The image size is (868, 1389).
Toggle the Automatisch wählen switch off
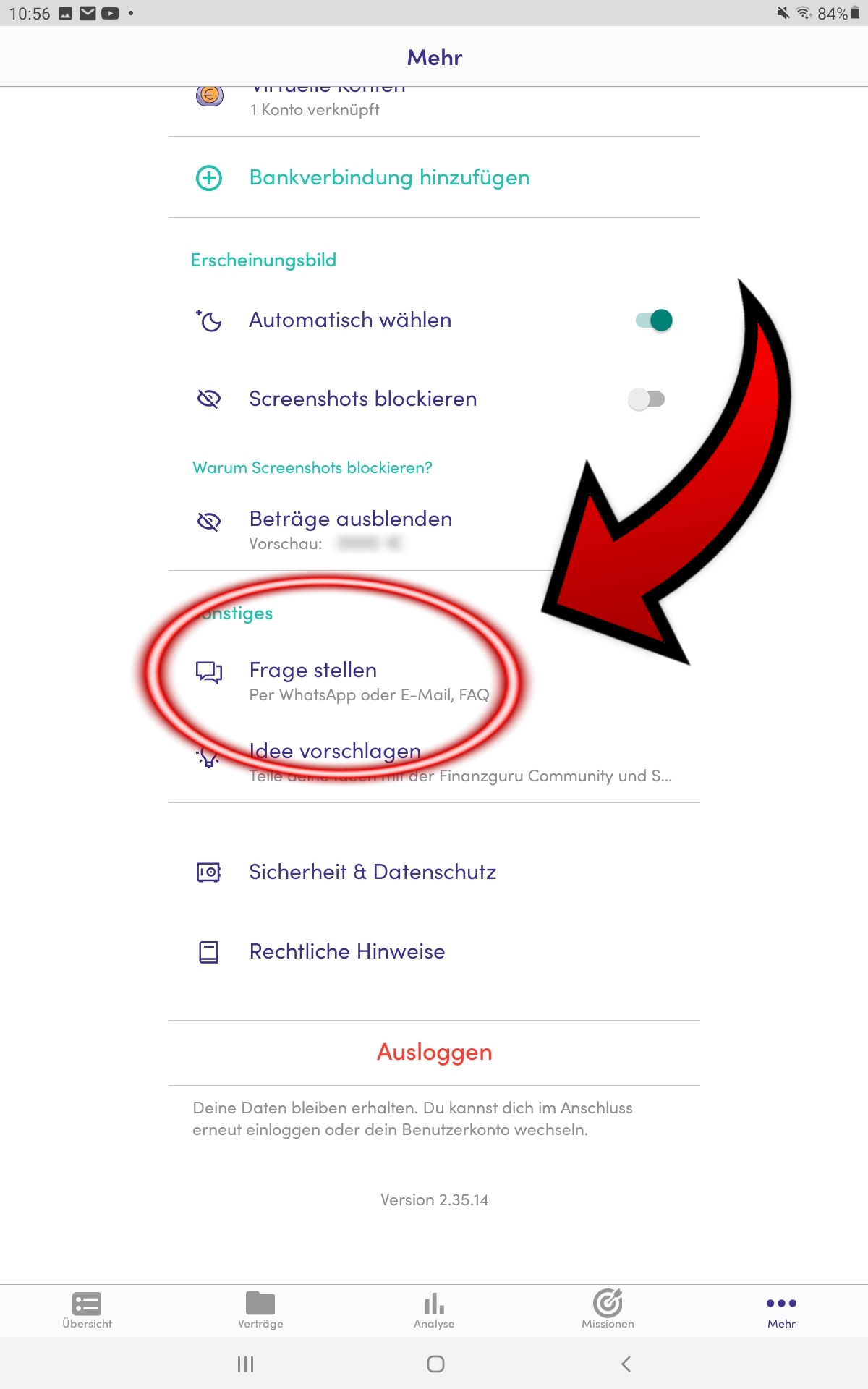coord(654,320)
